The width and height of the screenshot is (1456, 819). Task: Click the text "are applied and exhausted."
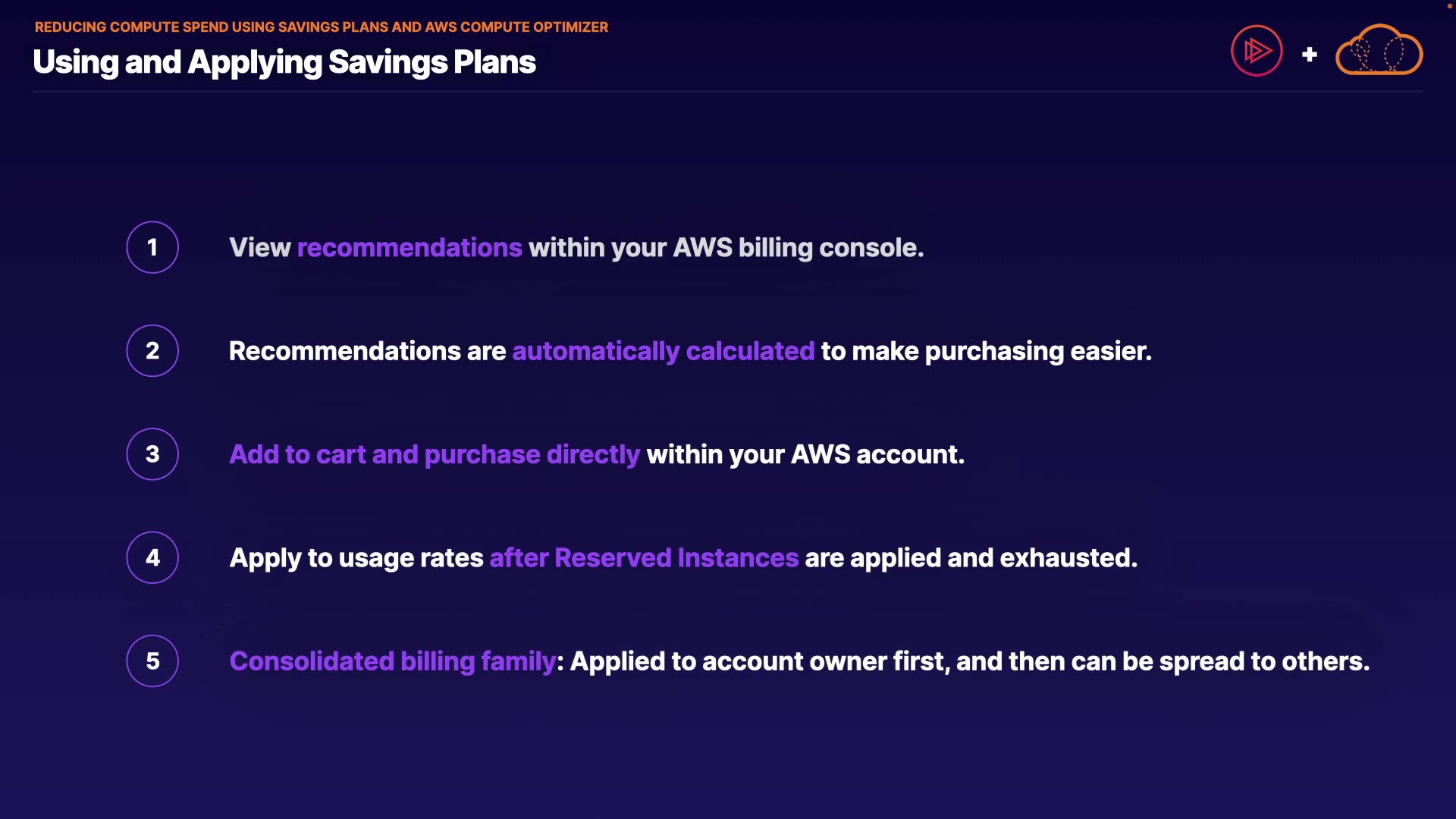pos(971,558)
